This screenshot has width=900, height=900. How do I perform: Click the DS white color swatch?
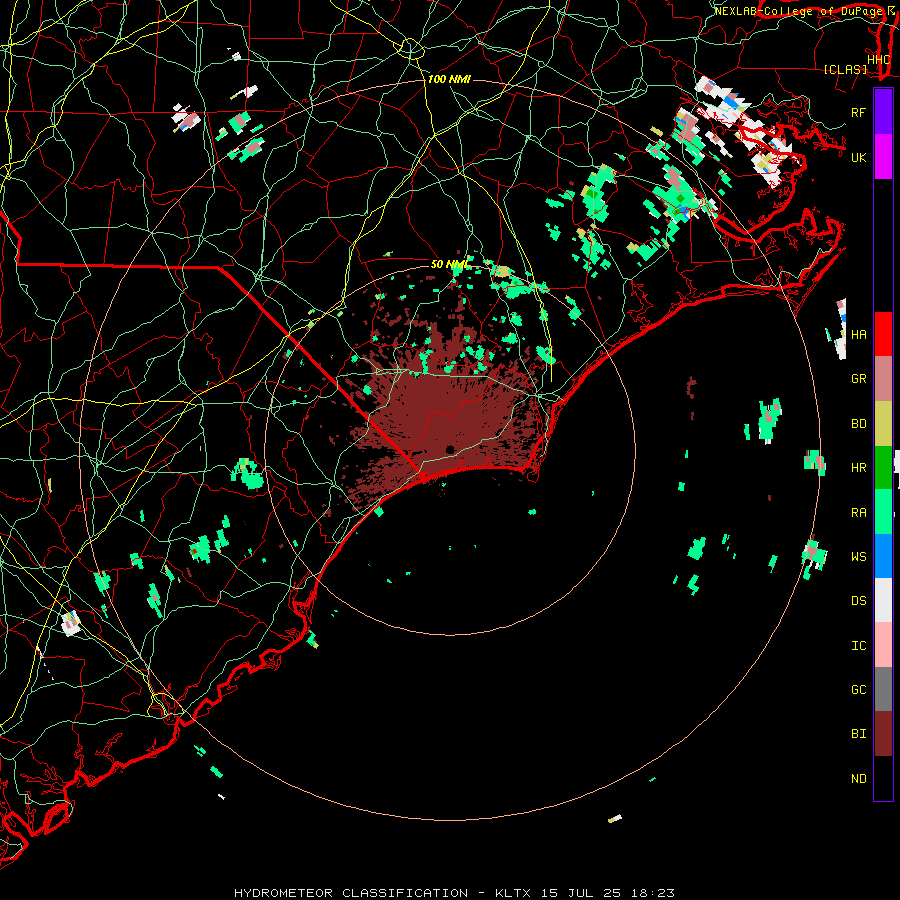pyautogui.click(x=883, y=600)
